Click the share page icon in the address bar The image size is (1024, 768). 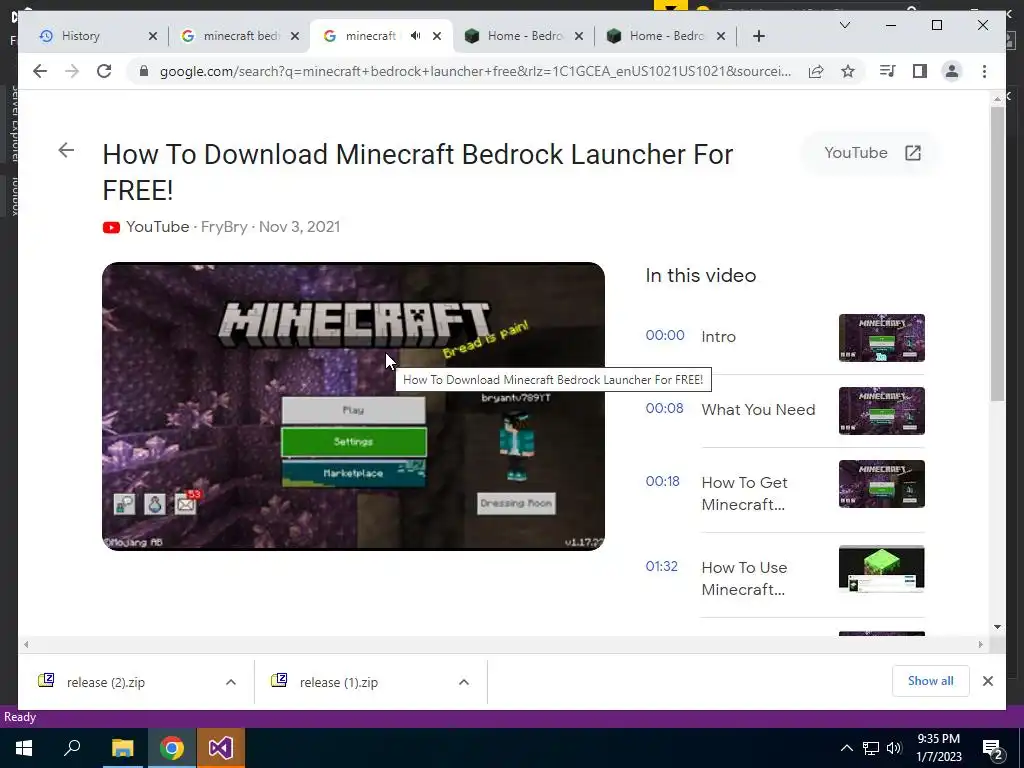coord(816,71)
